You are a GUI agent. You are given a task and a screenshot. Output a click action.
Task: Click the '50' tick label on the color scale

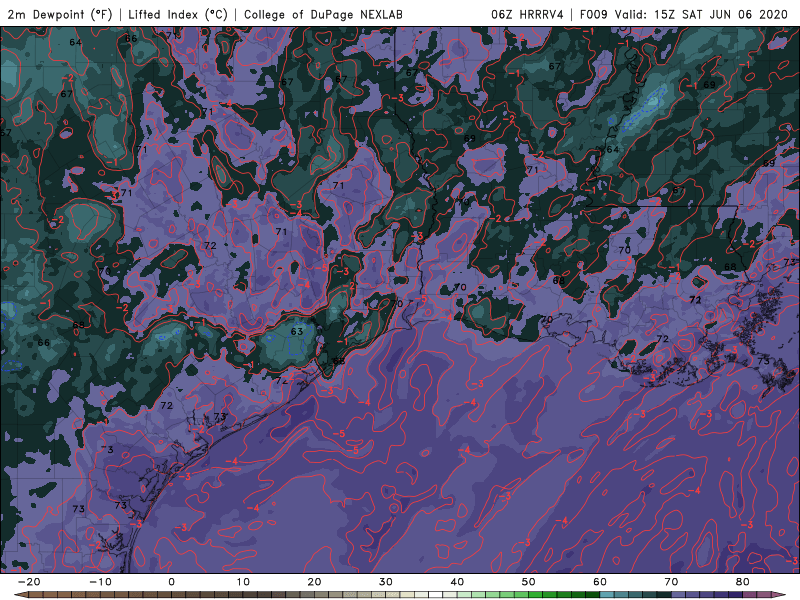tap(529, 582)
